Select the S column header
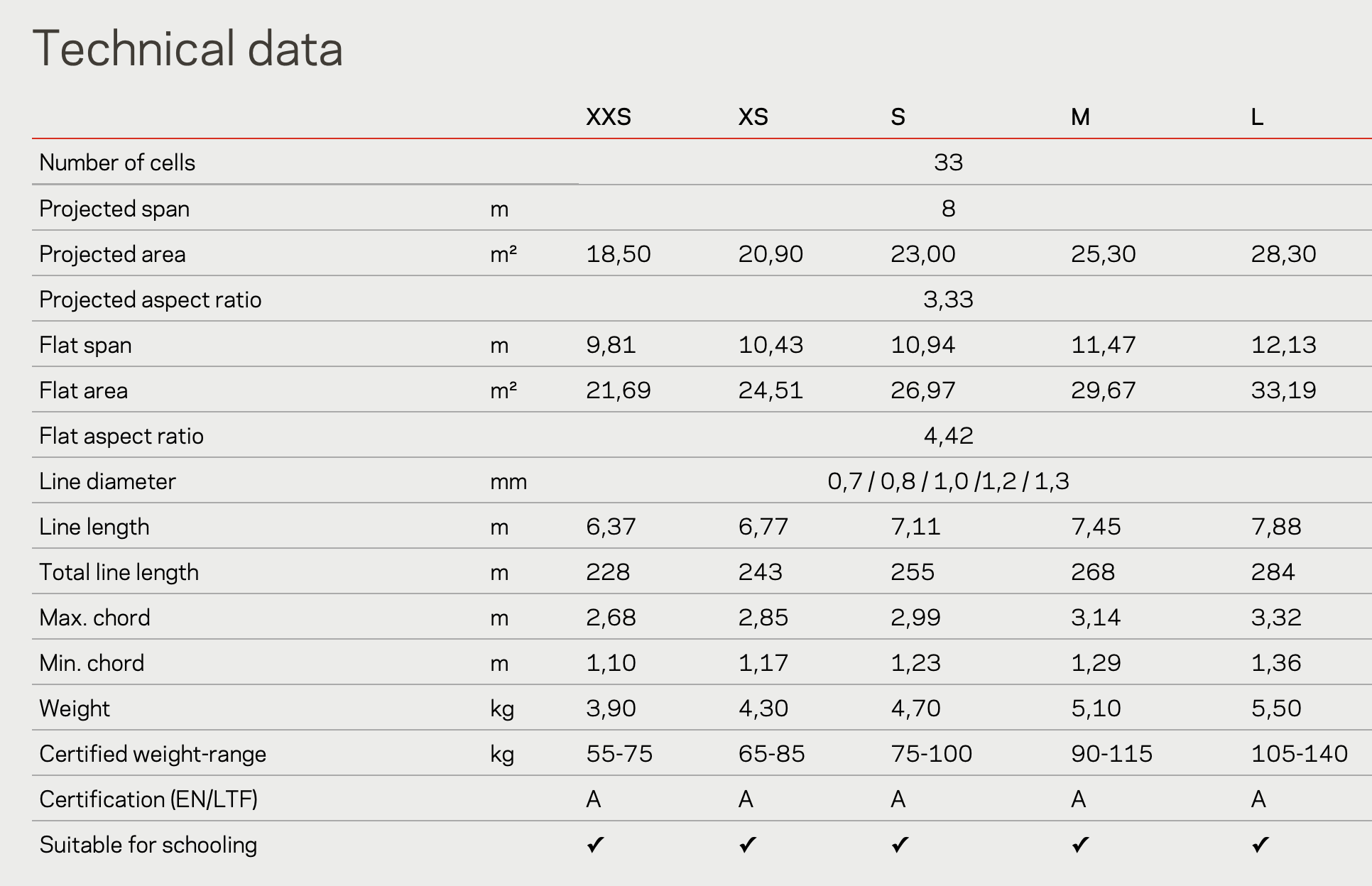The image size is (1372, 886). coord(898,116)
